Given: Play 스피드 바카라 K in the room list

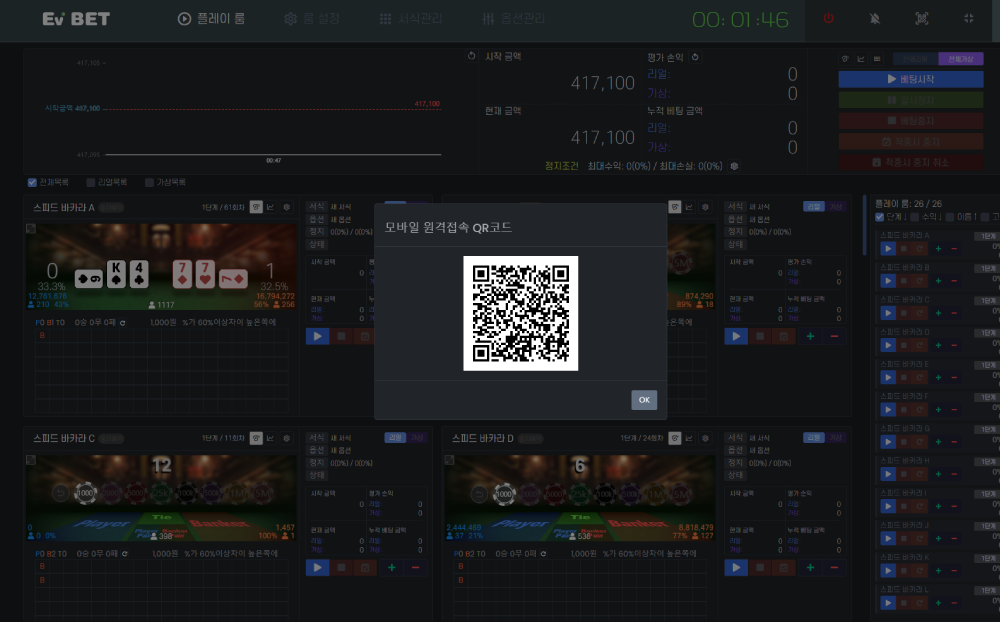Looking at the screenshot, I should coord(888,570).
